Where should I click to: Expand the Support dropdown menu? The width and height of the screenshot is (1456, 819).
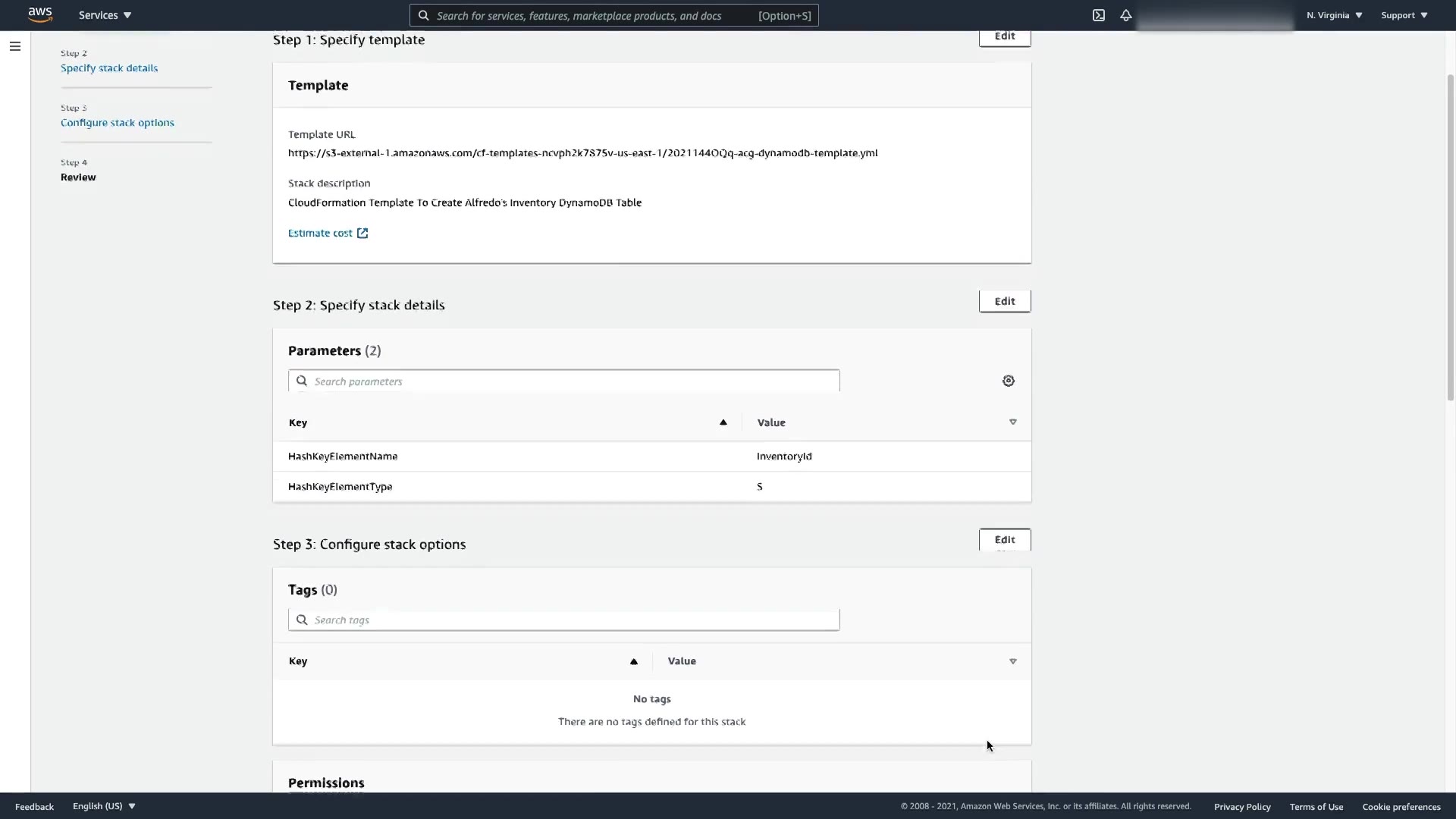(x=1404, y=15)
